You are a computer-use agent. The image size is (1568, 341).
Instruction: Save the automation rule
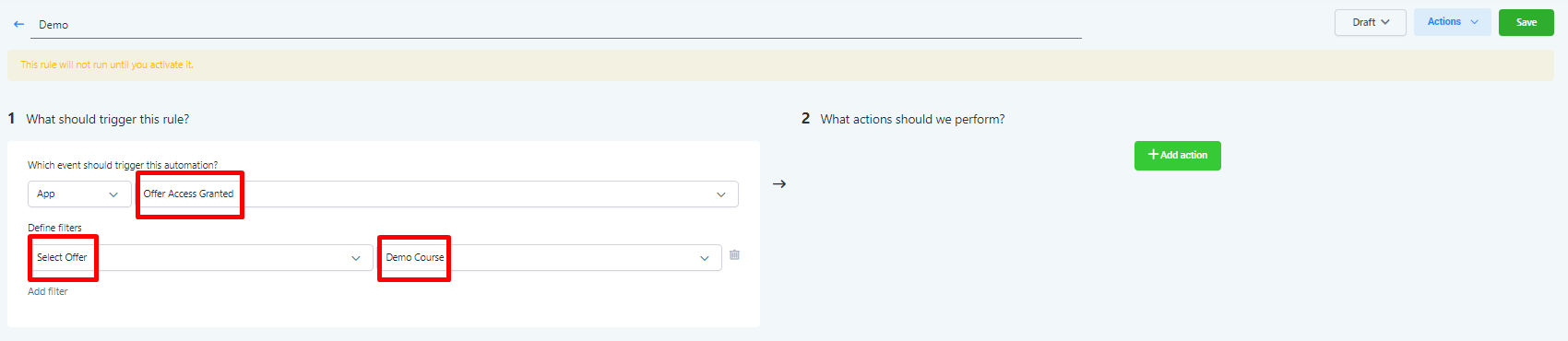click(1526, 22)
